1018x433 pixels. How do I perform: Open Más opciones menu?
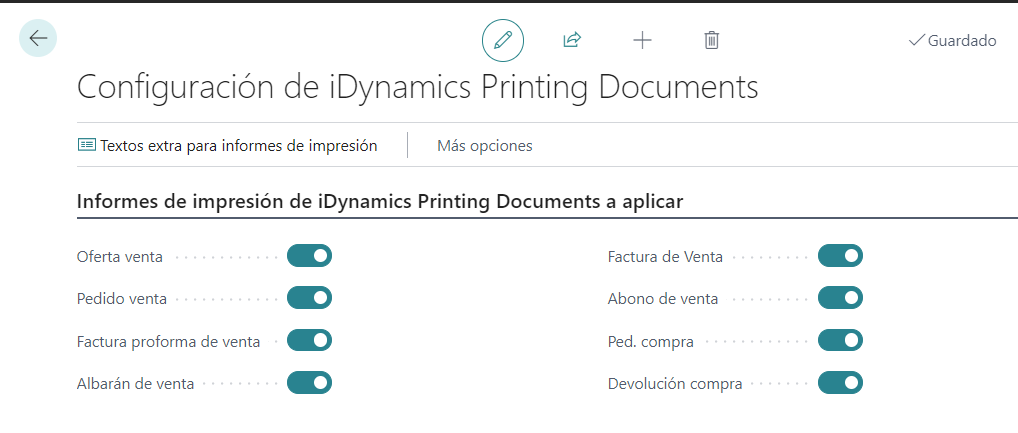pyautogui.click(x=484, y=146)
